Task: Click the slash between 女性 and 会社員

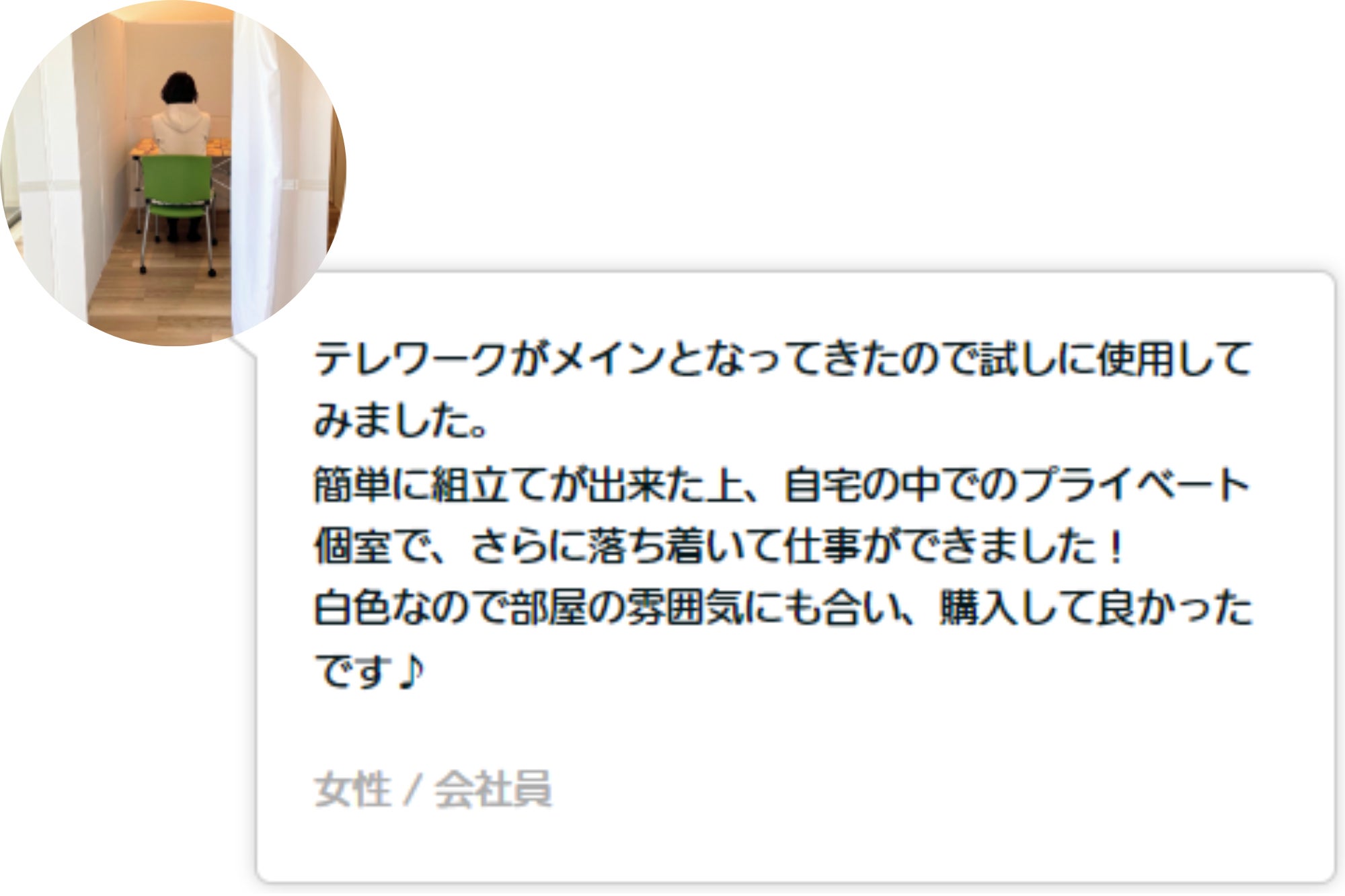Action: 413,790
